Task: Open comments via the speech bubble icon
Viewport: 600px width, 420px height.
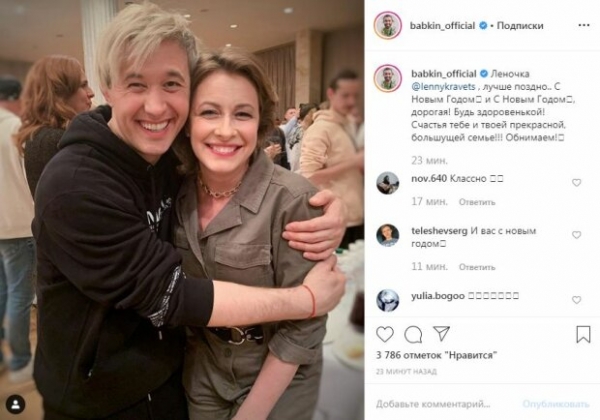Action: 413,334
